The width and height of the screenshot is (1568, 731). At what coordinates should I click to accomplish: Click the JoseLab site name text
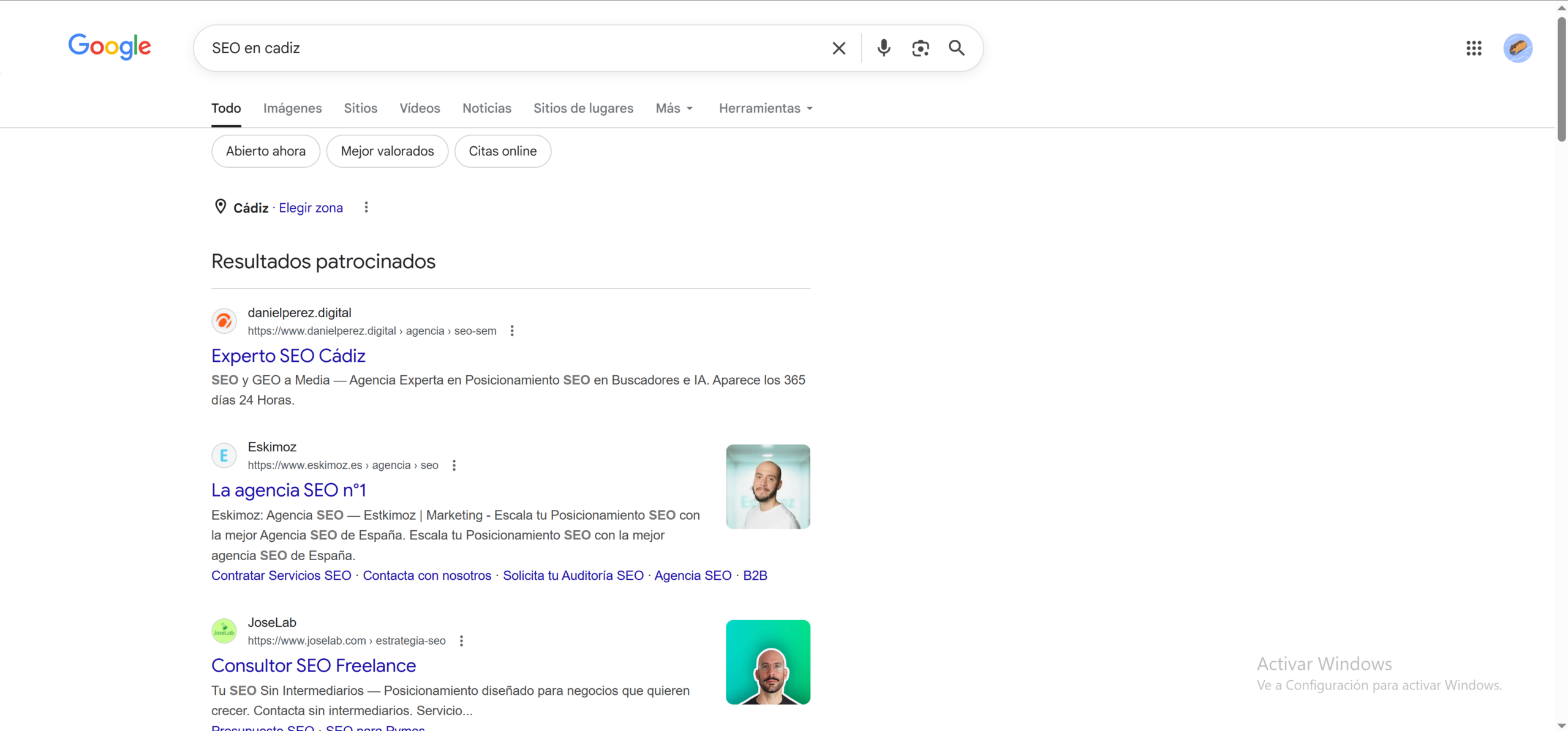pos(272,623)
